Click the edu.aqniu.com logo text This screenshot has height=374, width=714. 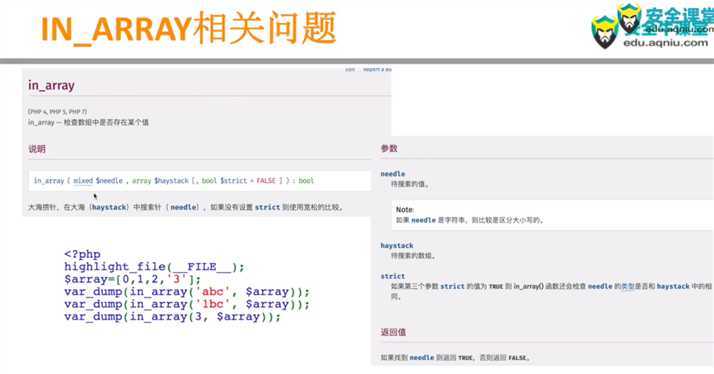pos(665,43)
